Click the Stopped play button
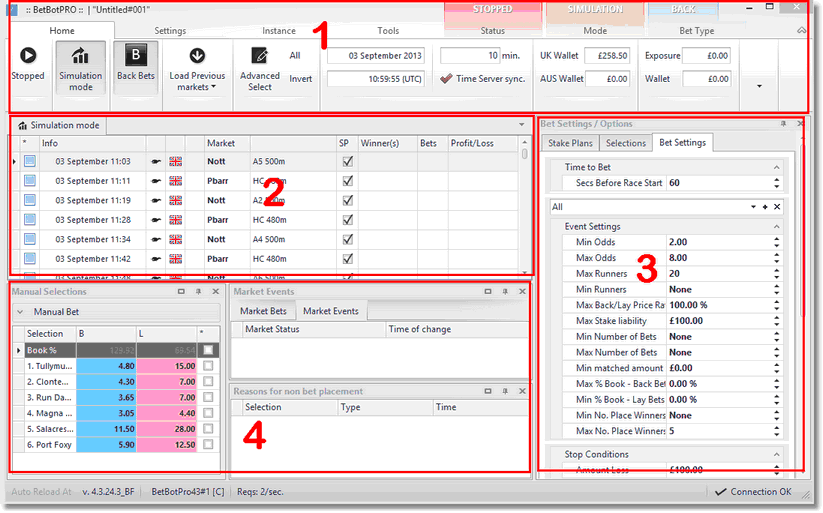823x513 pixels. (28, 57)
